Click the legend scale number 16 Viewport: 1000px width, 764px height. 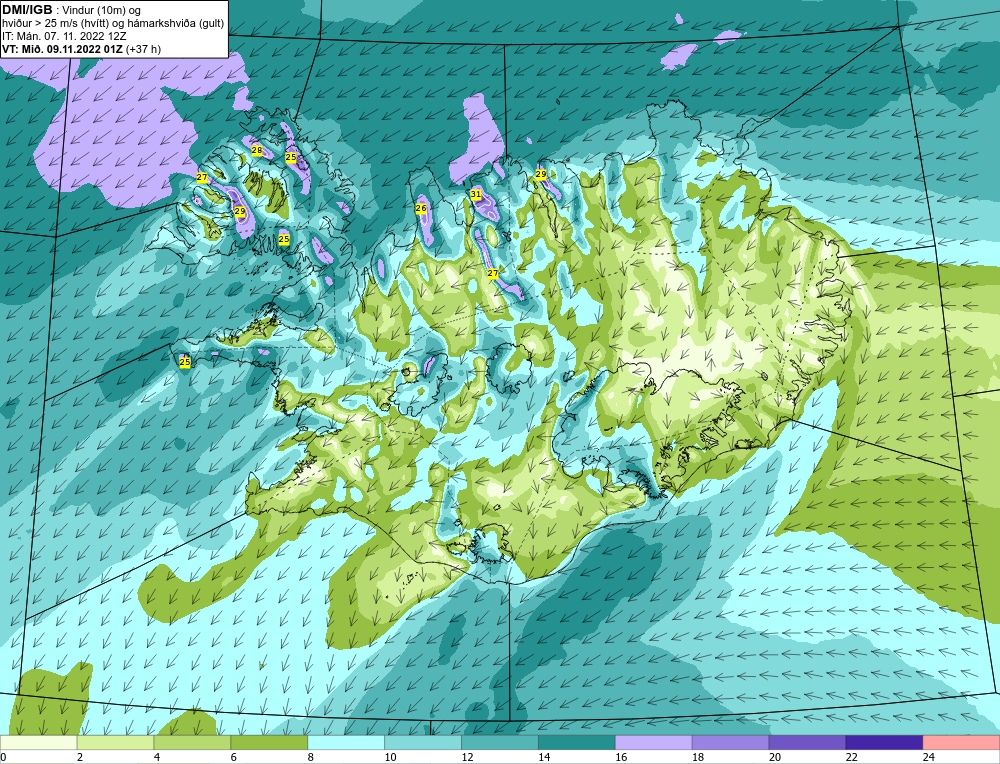tap(621, 757)
